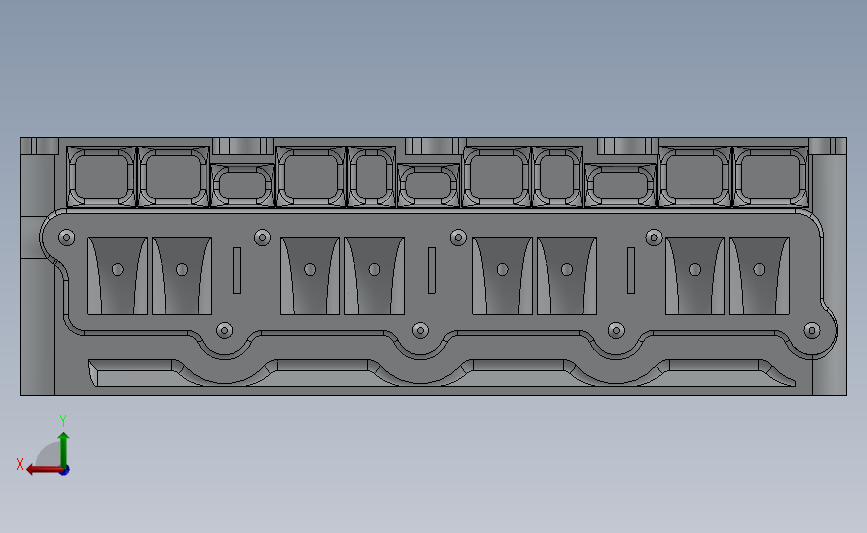The image size is (867, 533).
Task: Select the green Y label above the triad
Action: click(63, 421)
